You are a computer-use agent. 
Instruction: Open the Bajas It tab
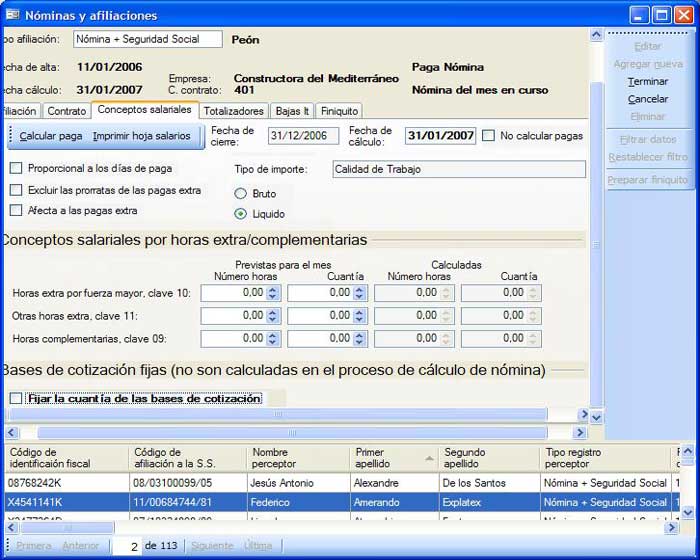[293, 111]
